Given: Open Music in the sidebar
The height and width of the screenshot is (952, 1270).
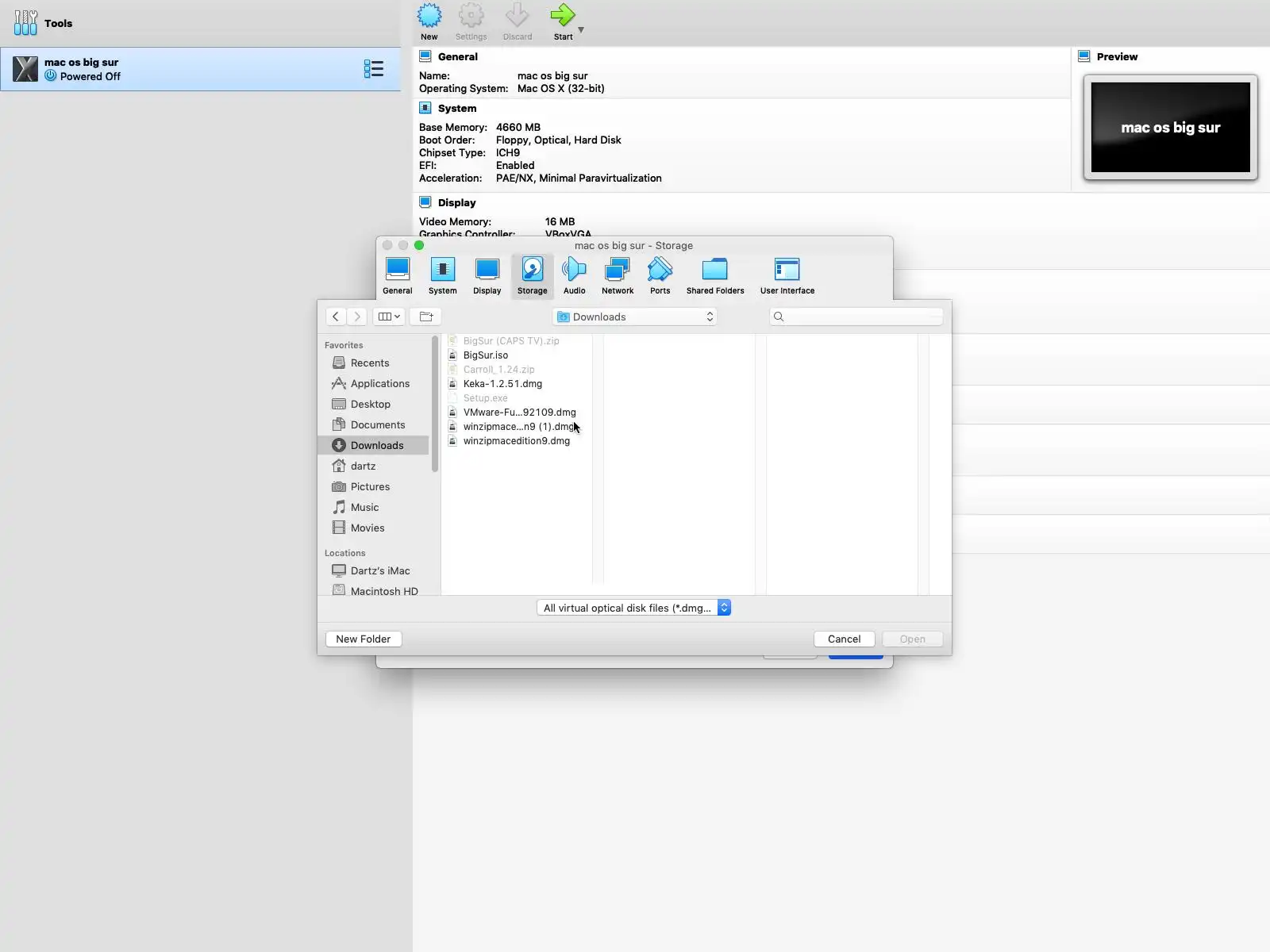Looking at the screenshot, I should point(373,507).
